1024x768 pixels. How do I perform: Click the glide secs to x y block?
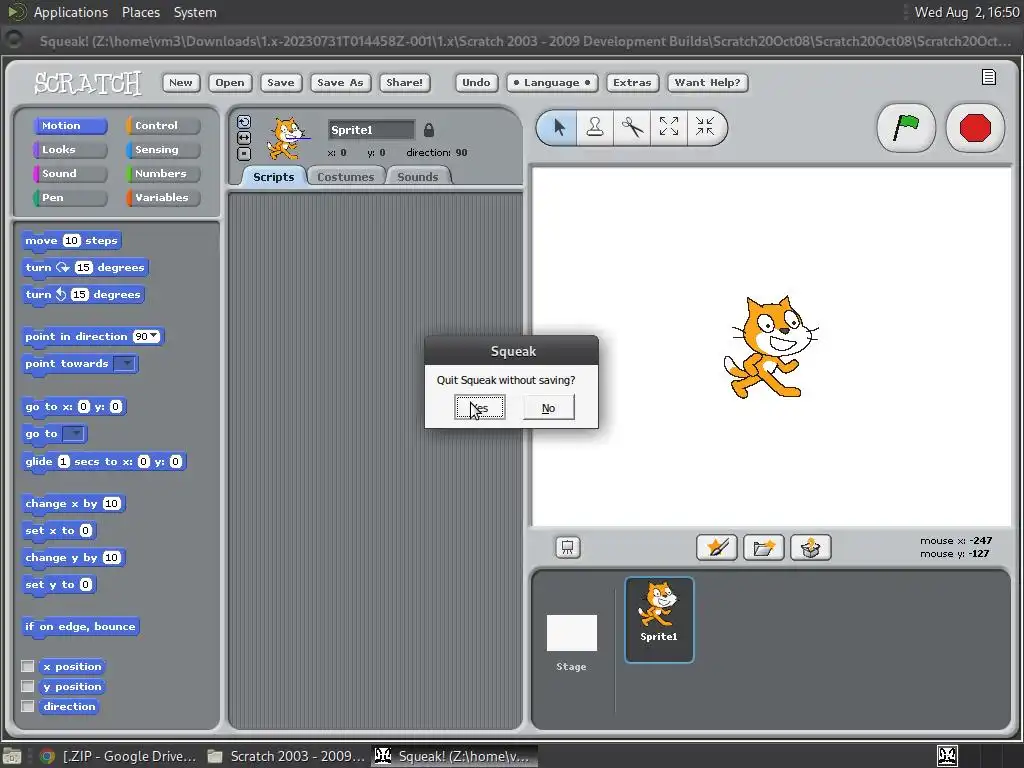click(104, 462)
